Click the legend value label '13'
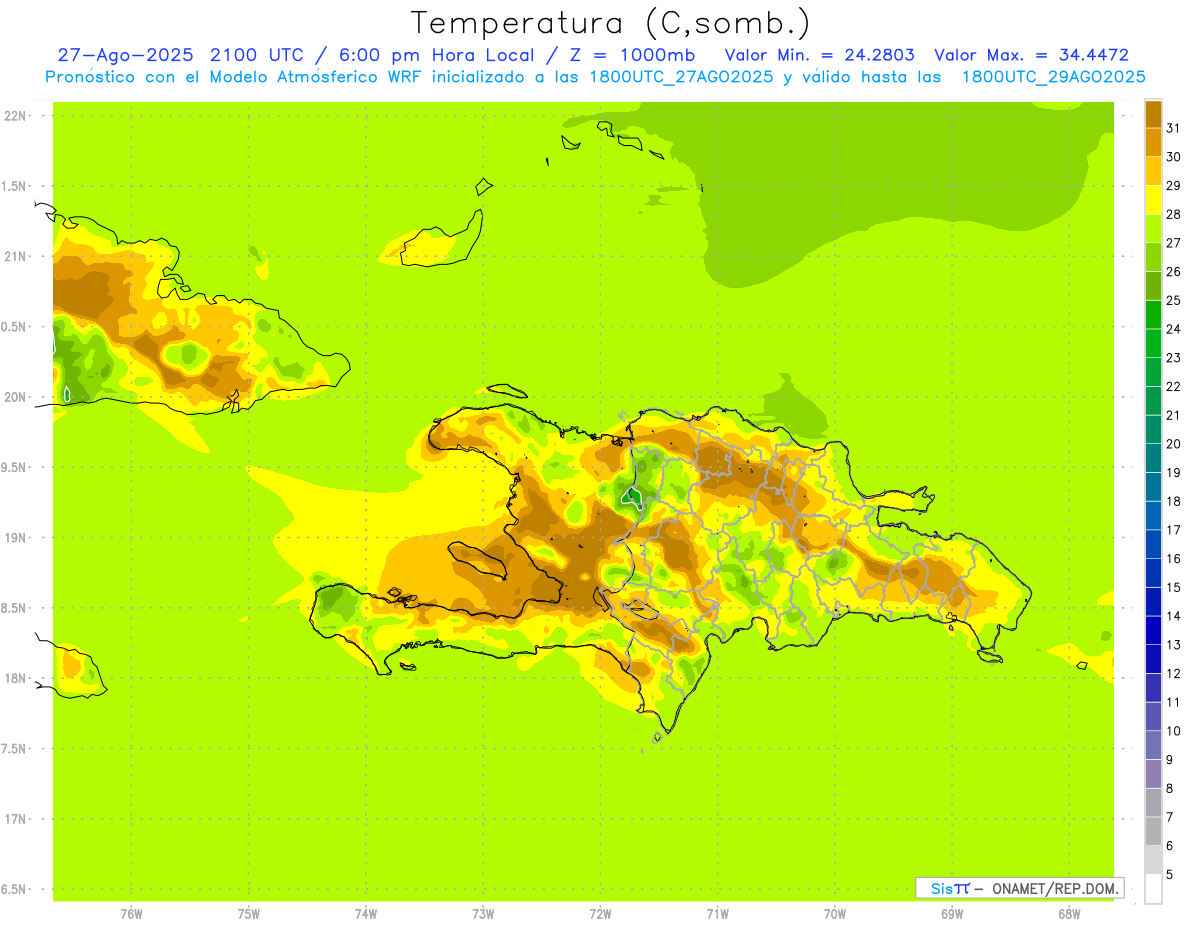 click(x=1173, y=645)
